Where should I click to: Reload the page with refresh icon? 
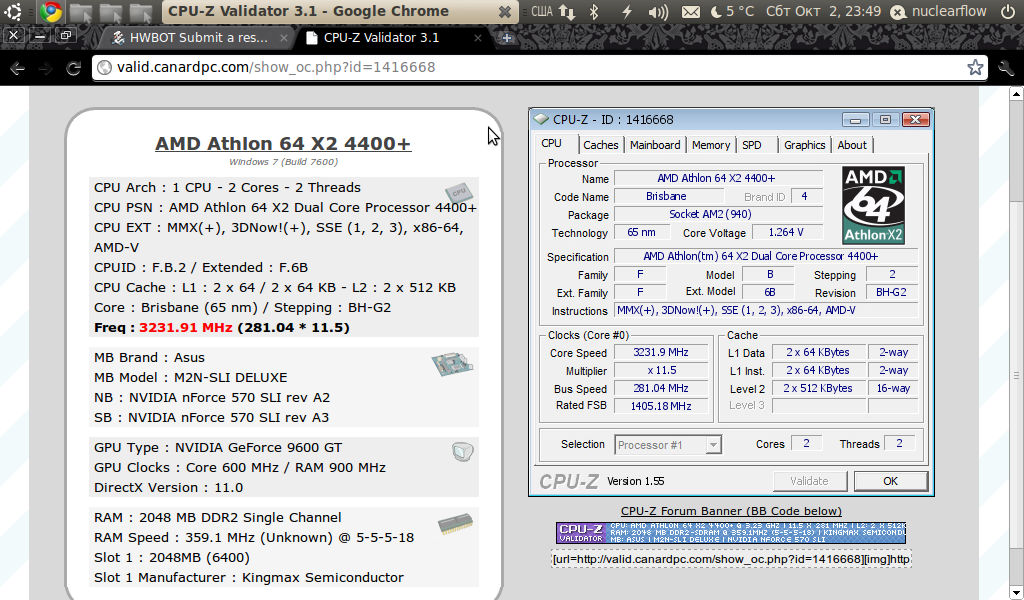tap(73, 68)
